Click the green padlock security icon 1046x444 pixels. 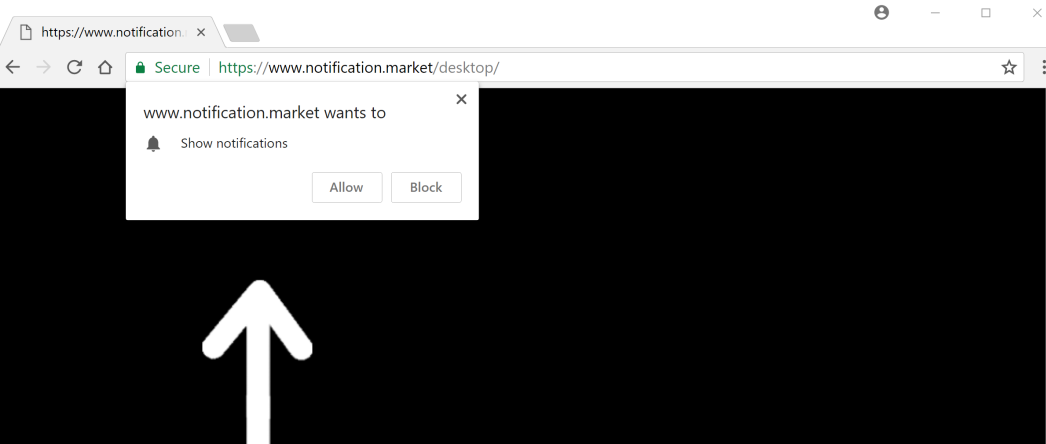140,67
